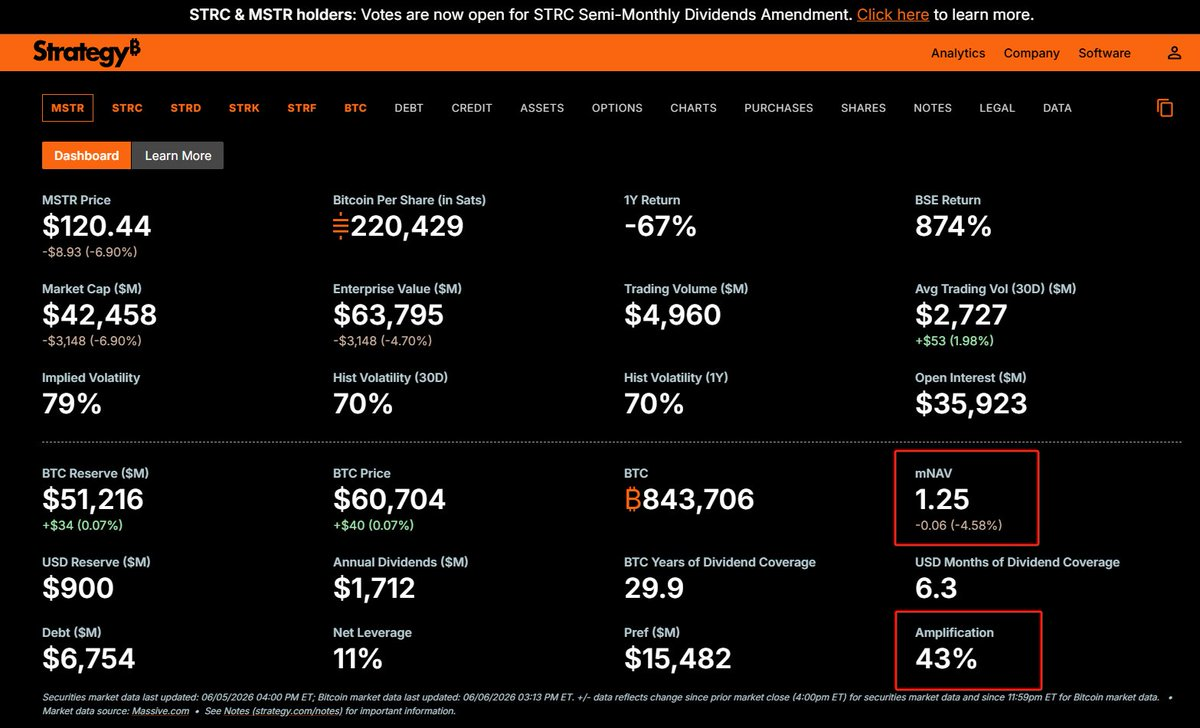Image resolution: width=1200 pixels, height=728 pixels.
Task: Open the ASSETS tab
Action: tap(542, 108)
